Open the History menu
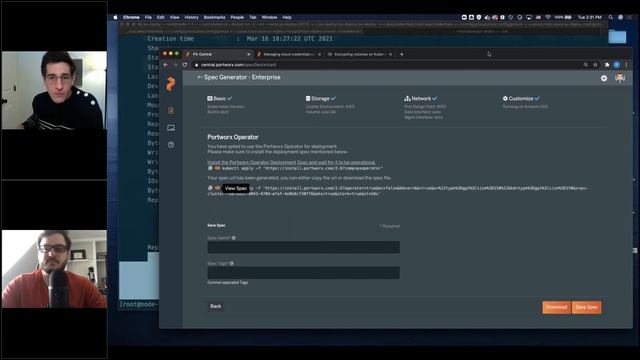This screenshot has width=640, height=360. 191,17
